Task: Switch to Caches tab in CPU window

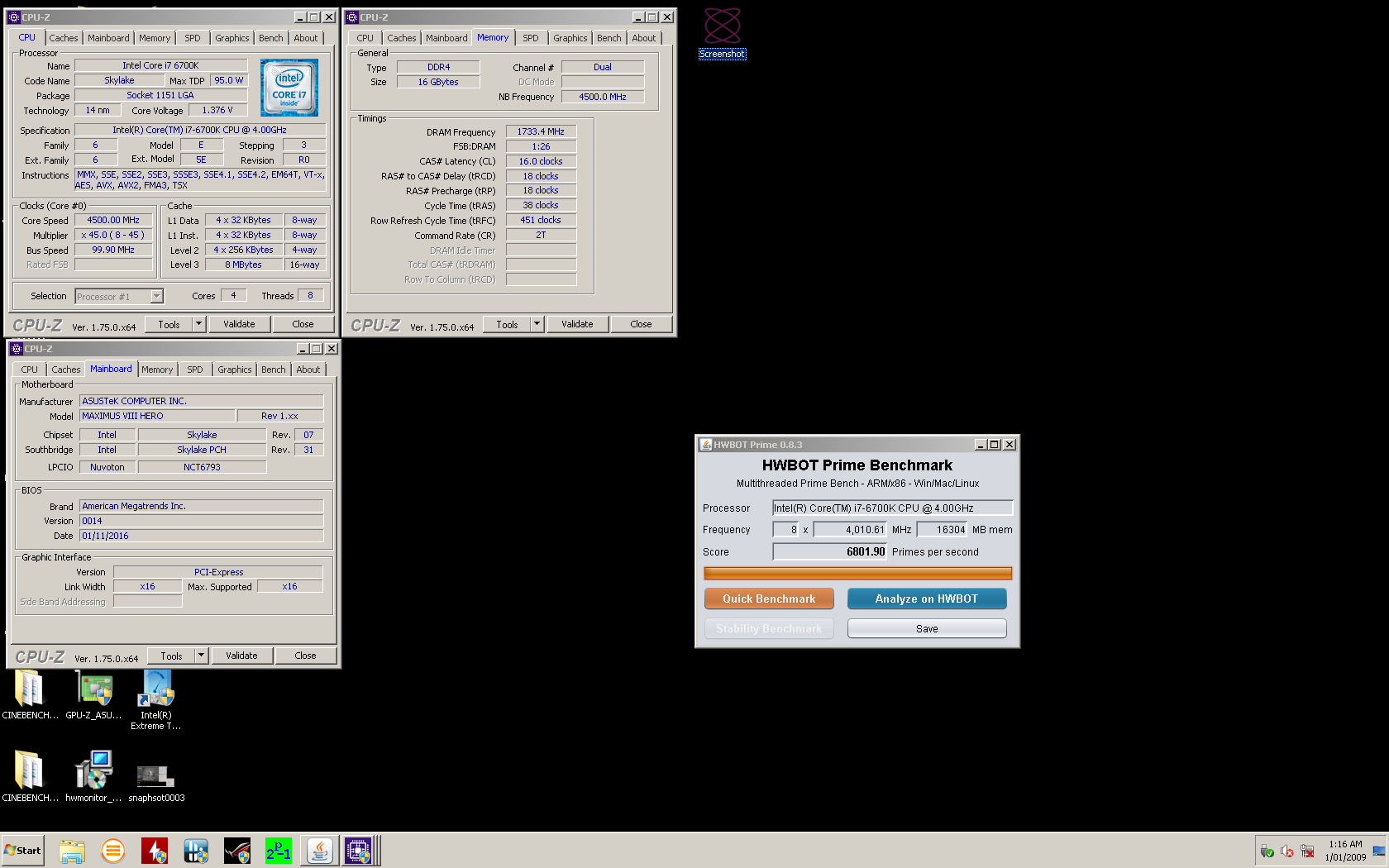Action: (63, 38)
